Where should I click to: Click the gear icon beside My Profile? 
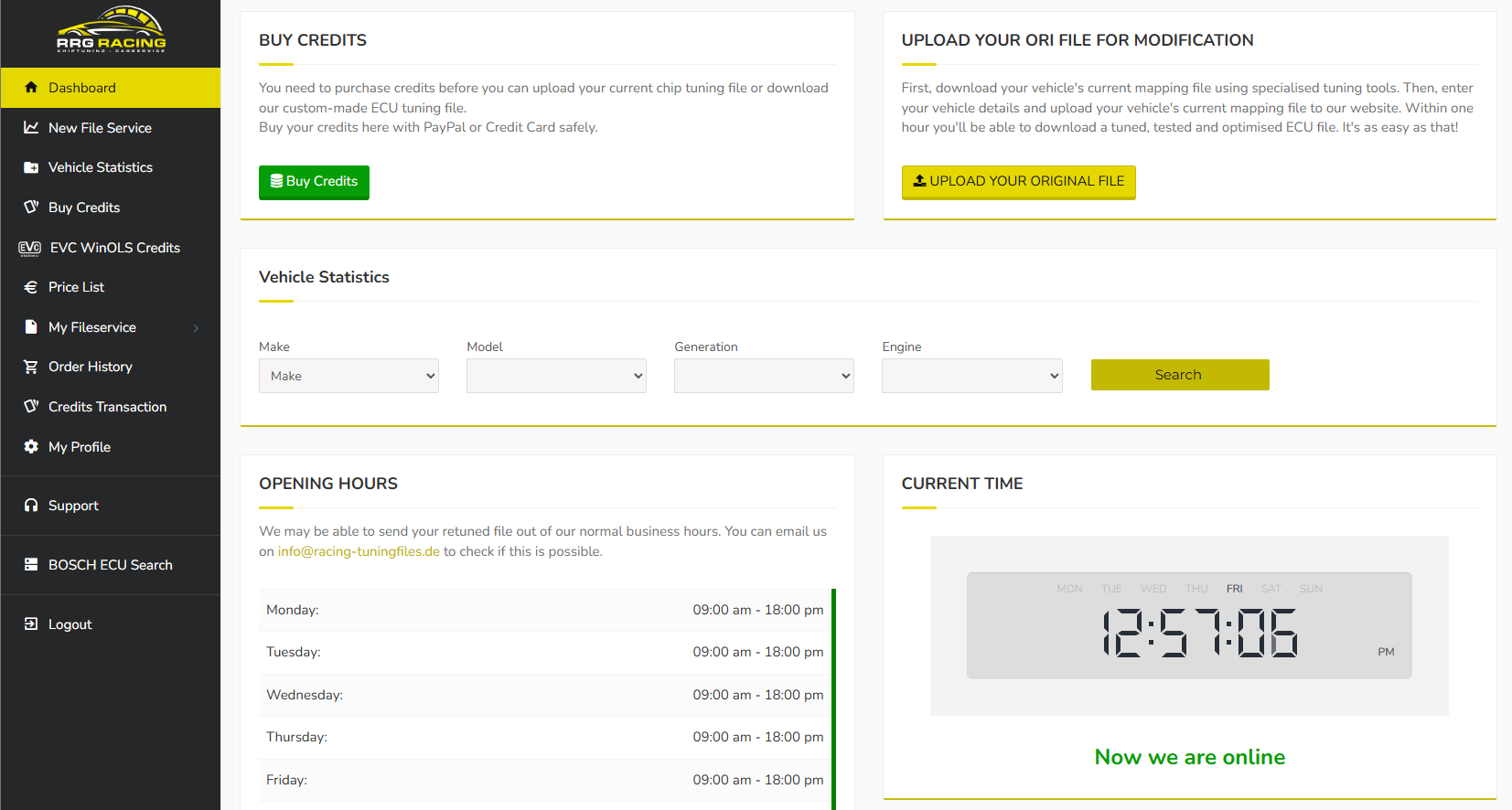(31, 447)
